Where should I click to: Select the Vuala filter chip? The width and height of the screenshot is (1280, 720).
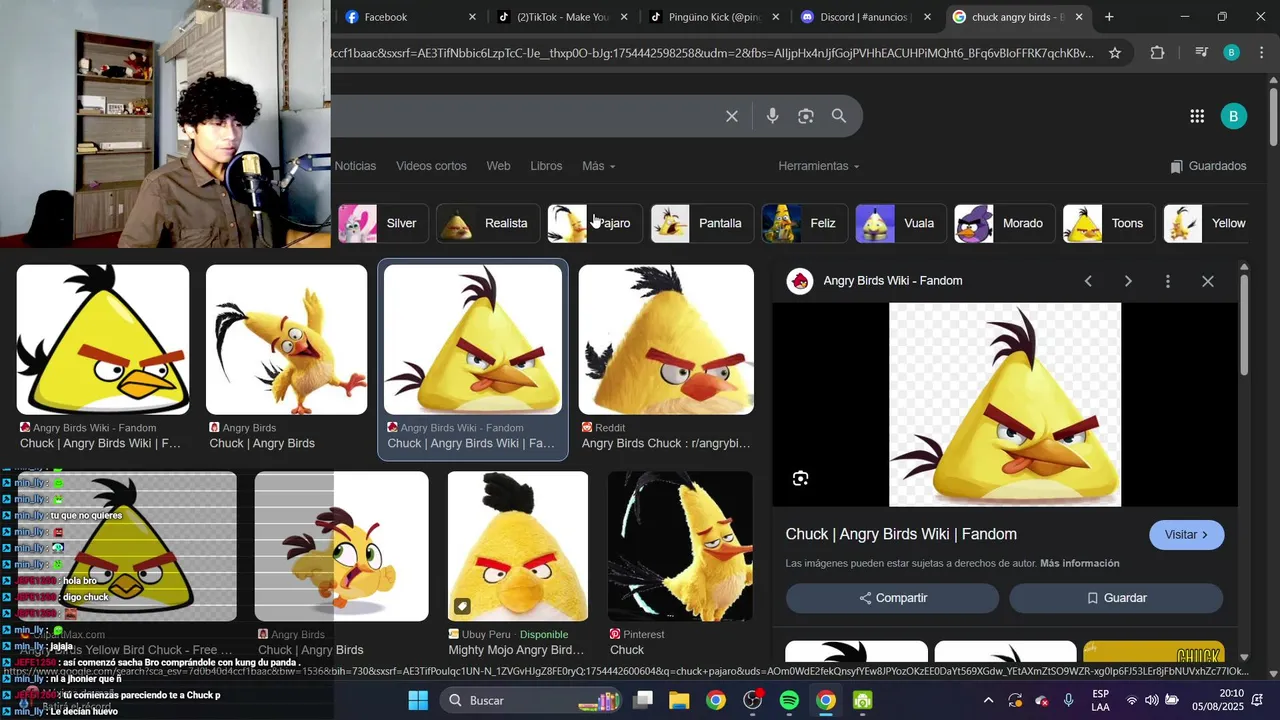click(901, 223)
